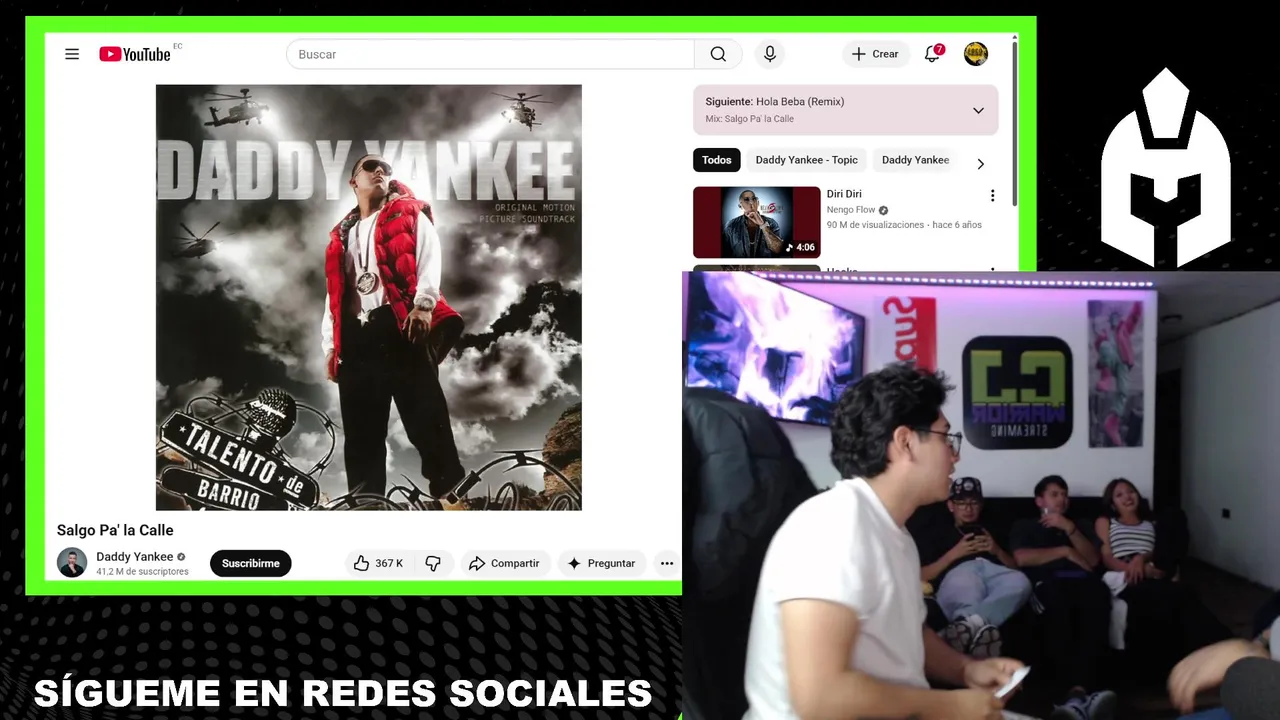This screenshot has width=1280, height=720.
Task: Like the video with 367 K
Action: (378, 563)
